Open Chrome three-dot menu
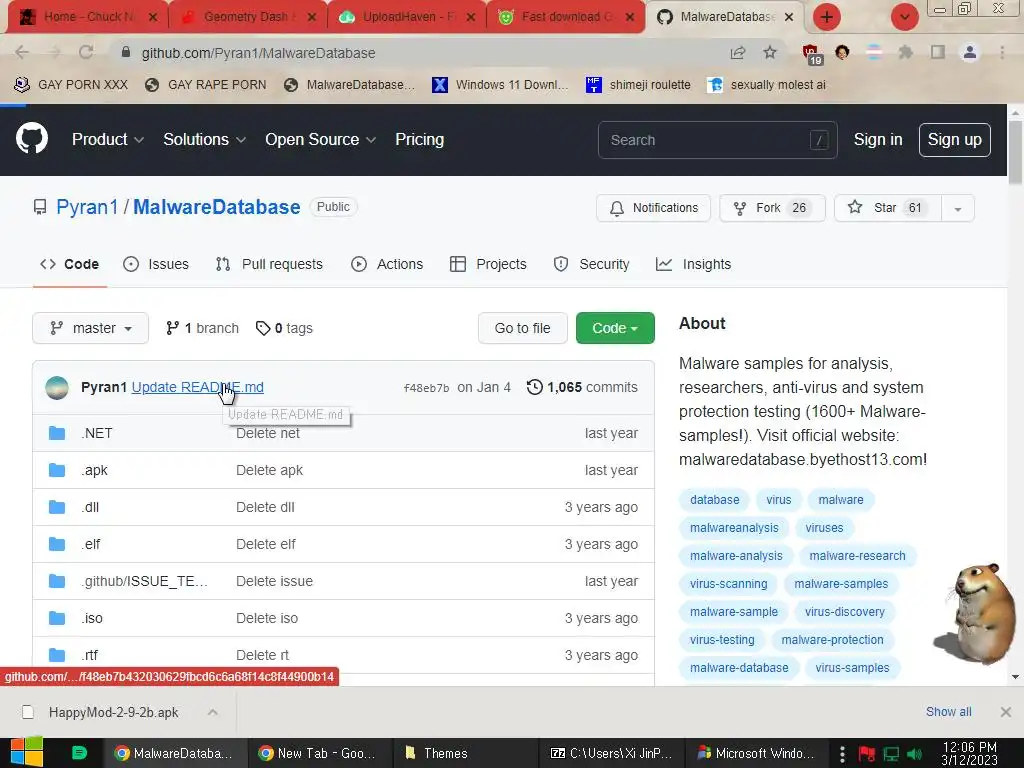Screen dimensions: 1024x768 [1002, 52]
